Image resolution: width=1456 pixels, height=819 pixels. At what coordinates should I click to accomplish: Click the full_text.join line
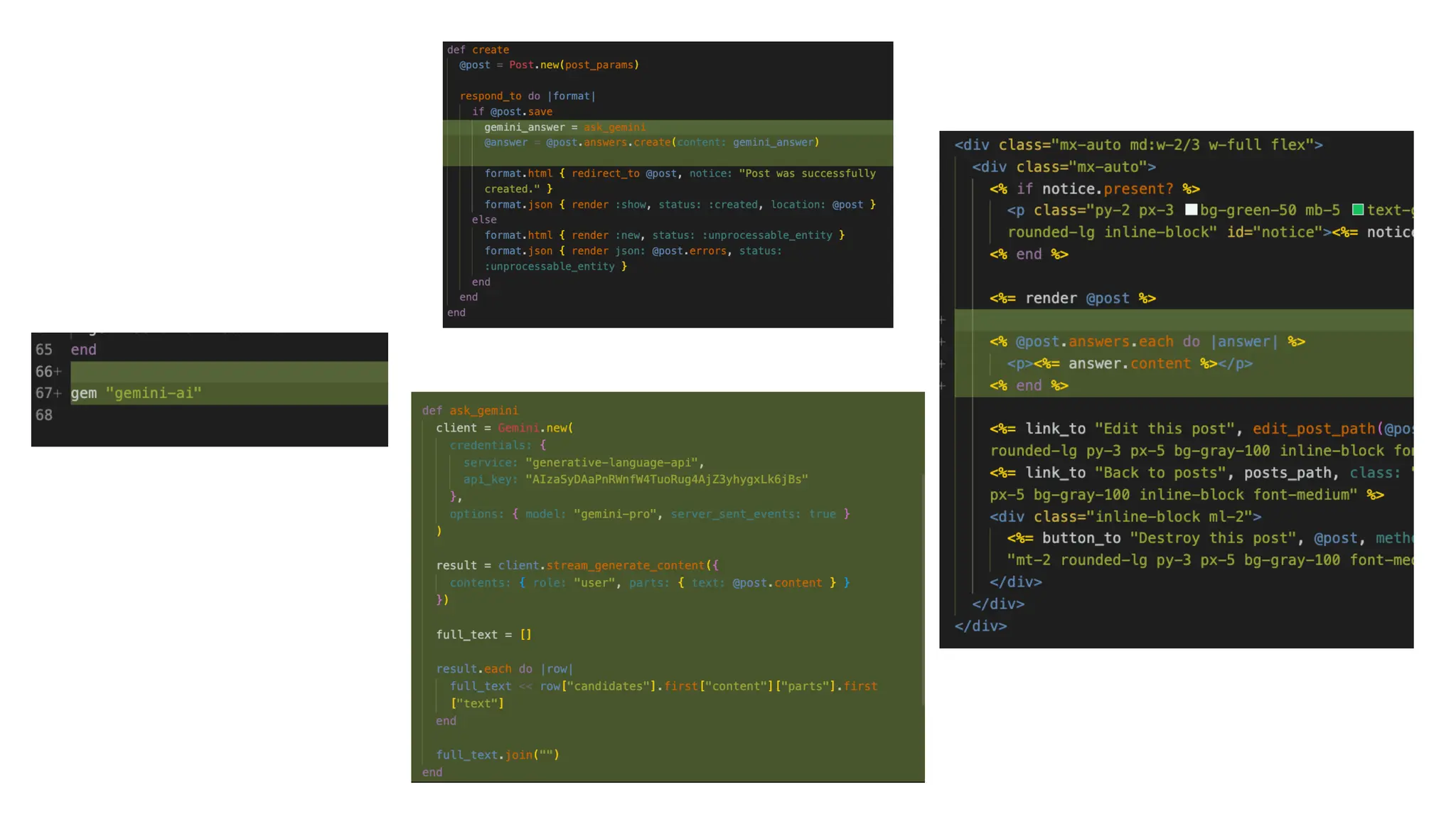pyautogui.click(x=498, y=754)
